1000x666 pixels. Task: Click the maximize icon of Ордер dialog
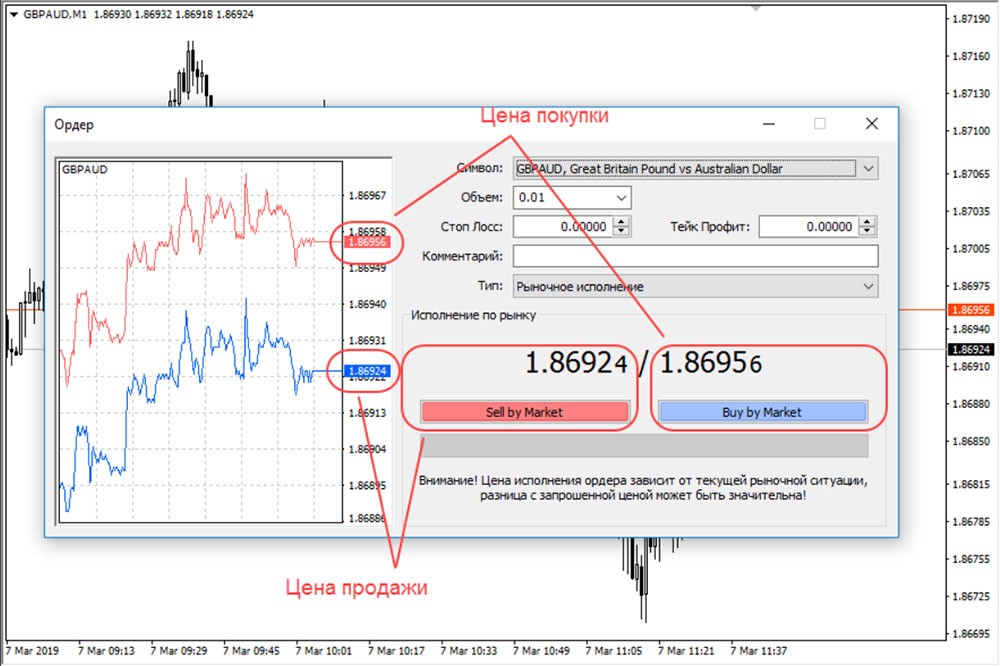(820, 124)
